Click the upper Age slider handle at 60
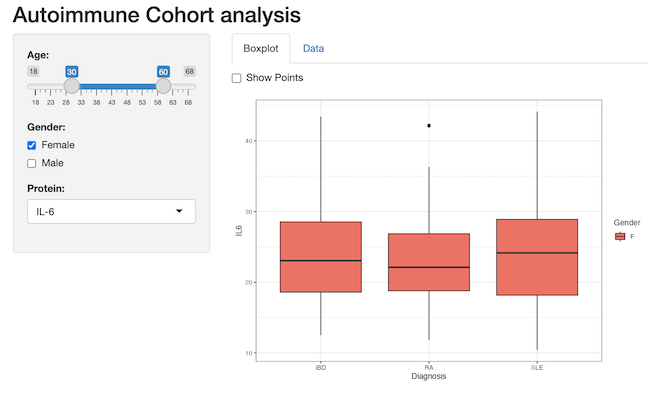650x397 pixels. tap(163, 86)
